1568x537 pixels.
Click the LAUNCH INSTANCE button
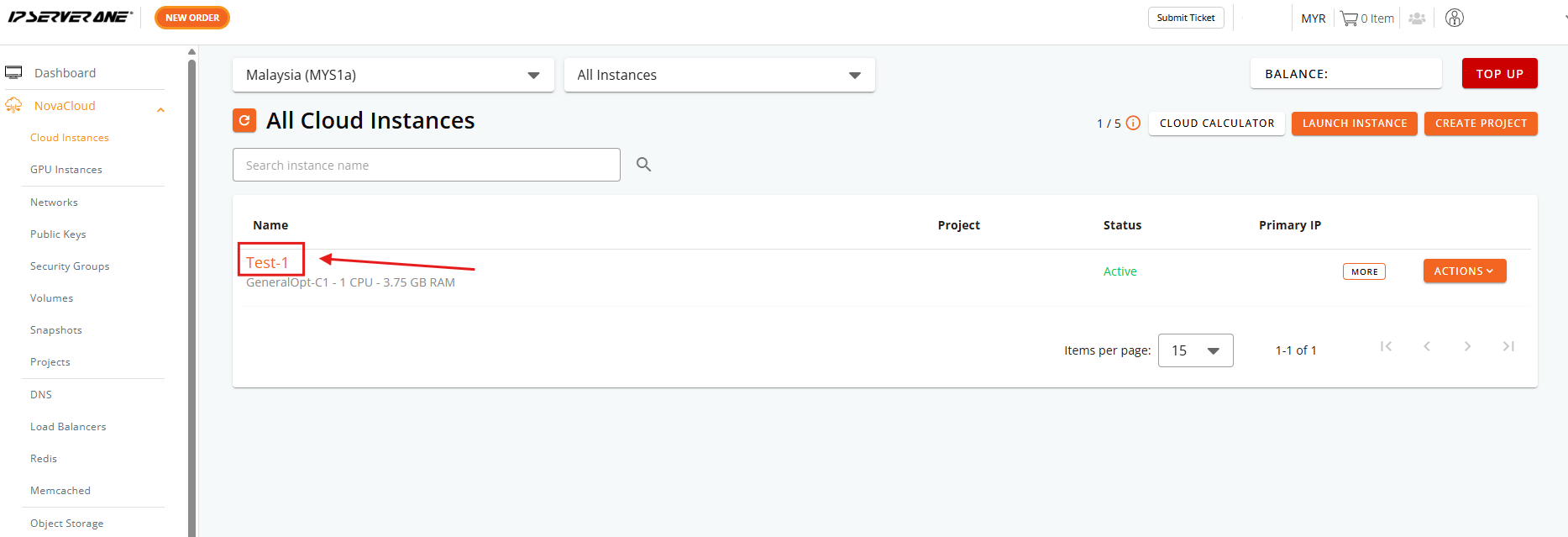[1355, 124]
